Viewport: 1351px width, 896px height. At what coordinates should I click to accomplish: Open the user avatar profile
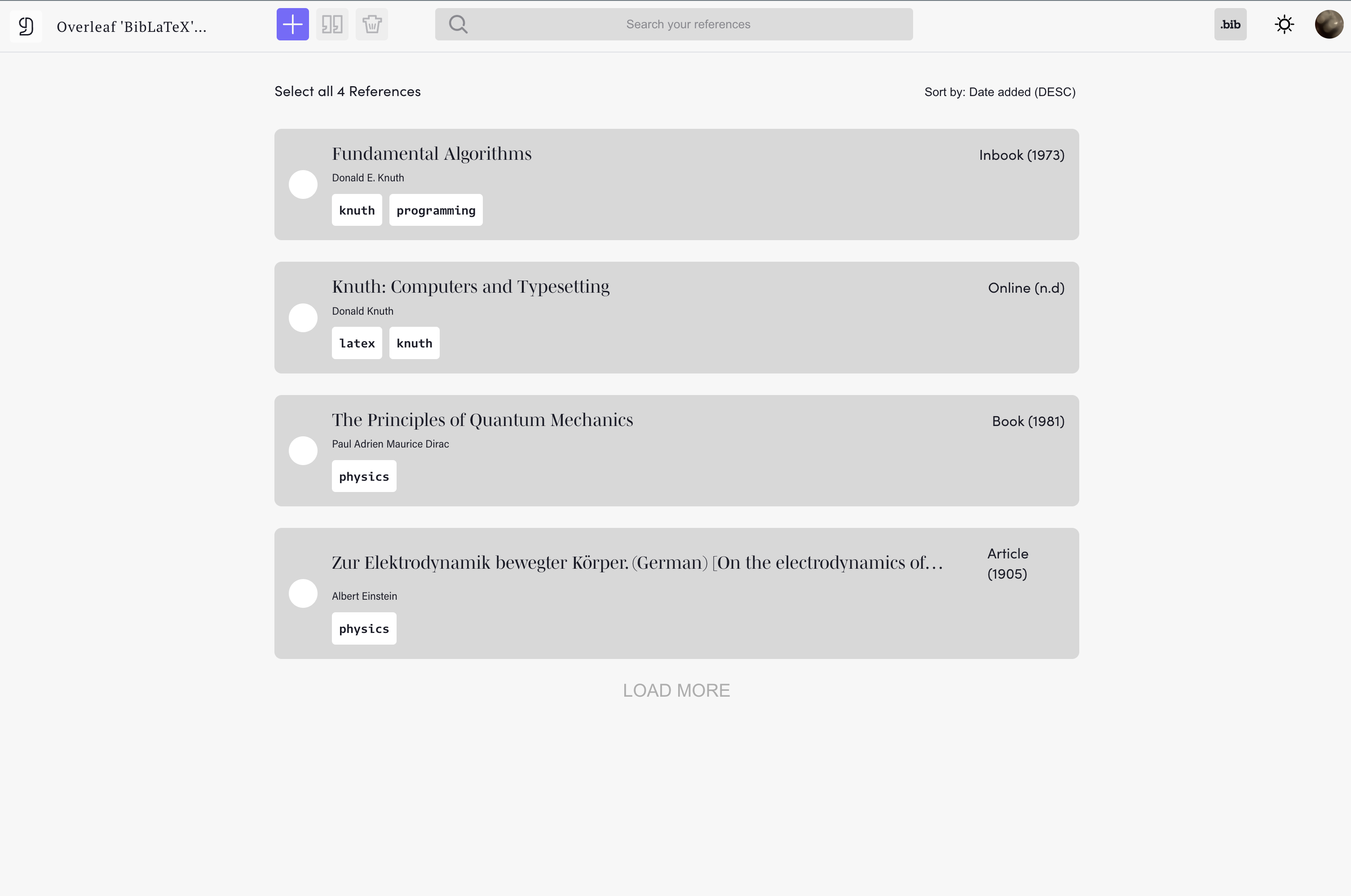pos(1329,25)
